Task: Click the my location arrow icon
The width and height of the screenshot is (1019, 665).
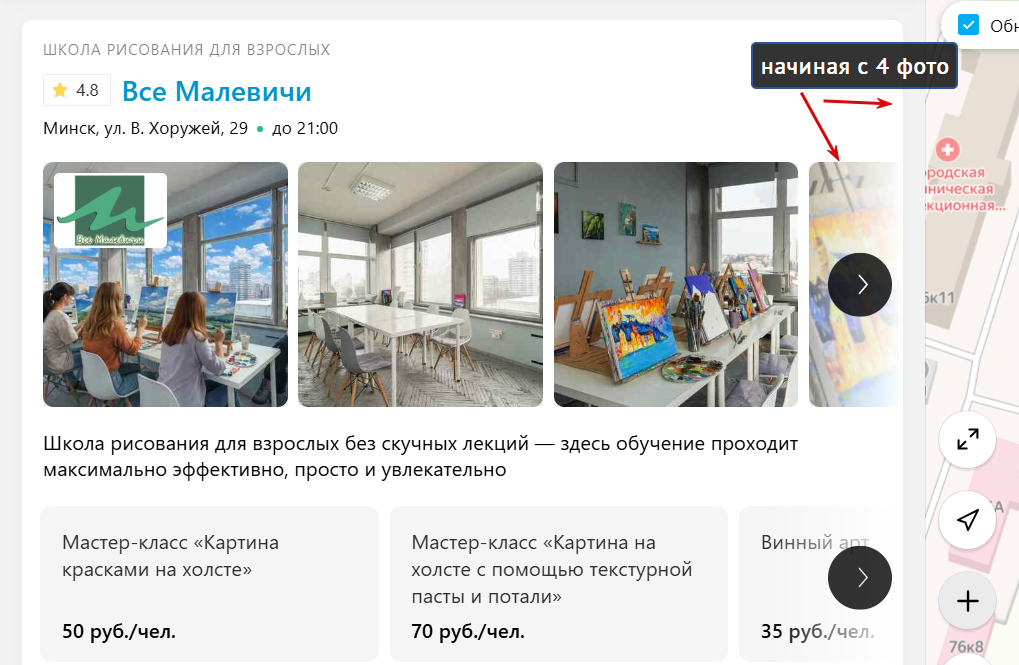Action: click(x=968, y=520)
